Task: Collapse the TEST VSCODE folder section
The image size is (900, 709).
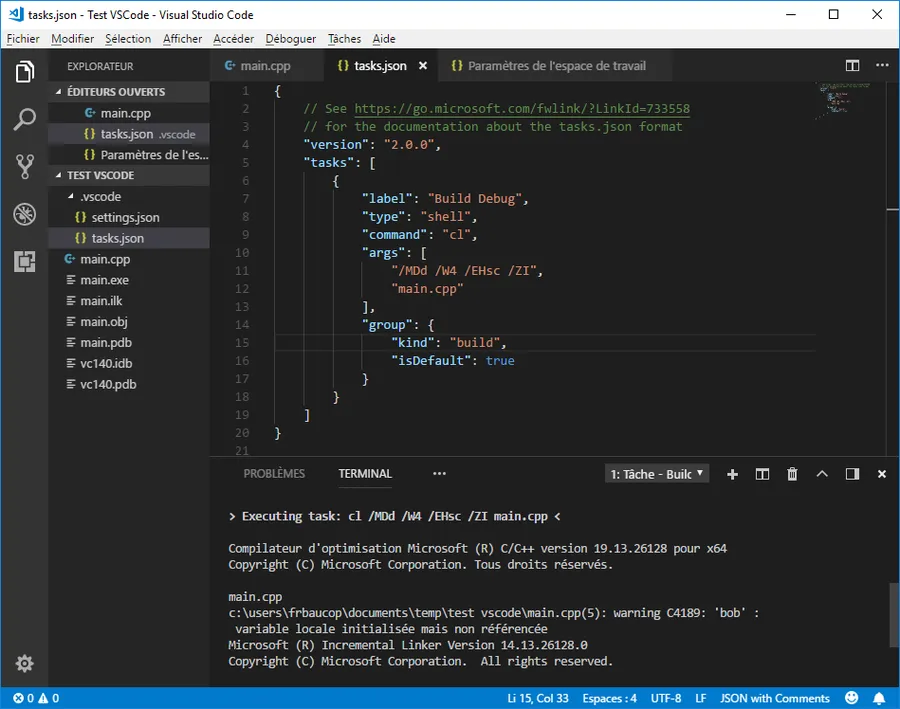Action: click(129, 175)
